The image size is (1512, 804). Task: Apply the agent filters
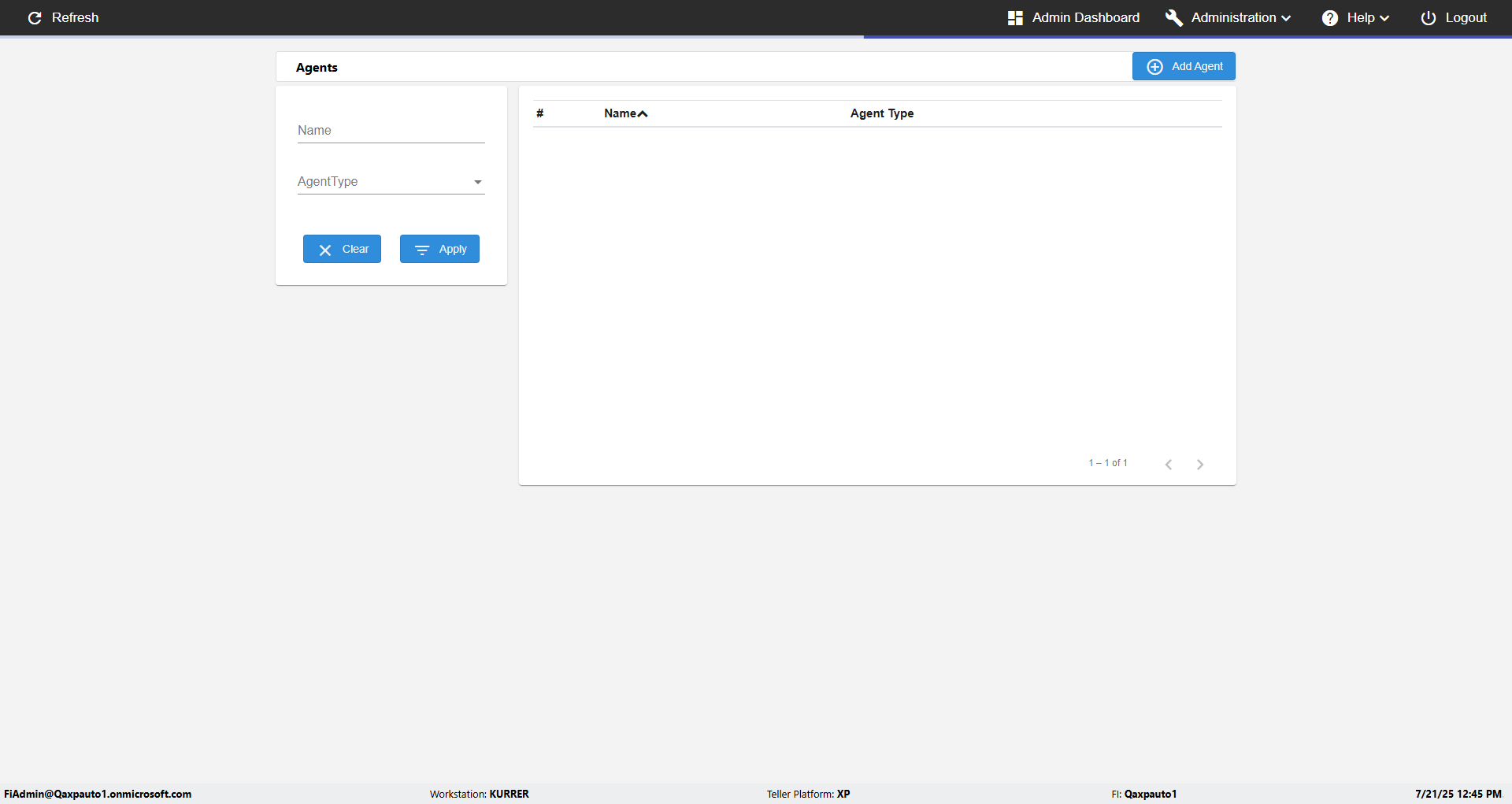tap(439, 249)
